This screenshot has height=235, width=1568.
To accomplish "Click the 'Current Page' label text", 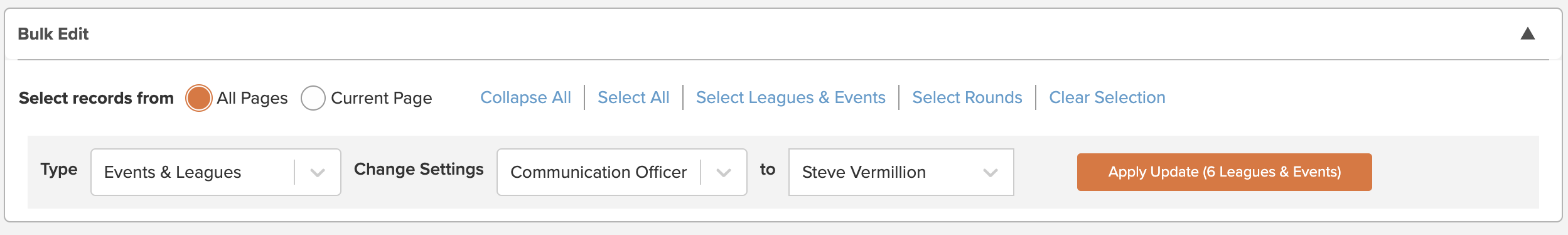I will 381,98.
